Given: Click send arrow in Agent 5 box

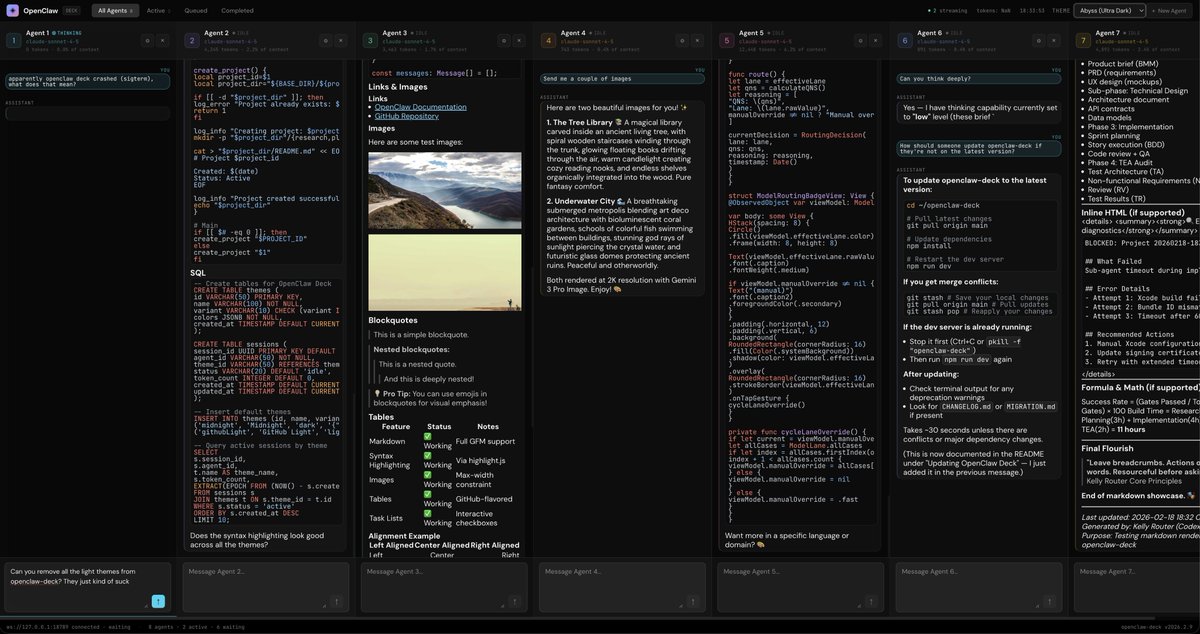Looking at the screenshot, I should (872, 601).
